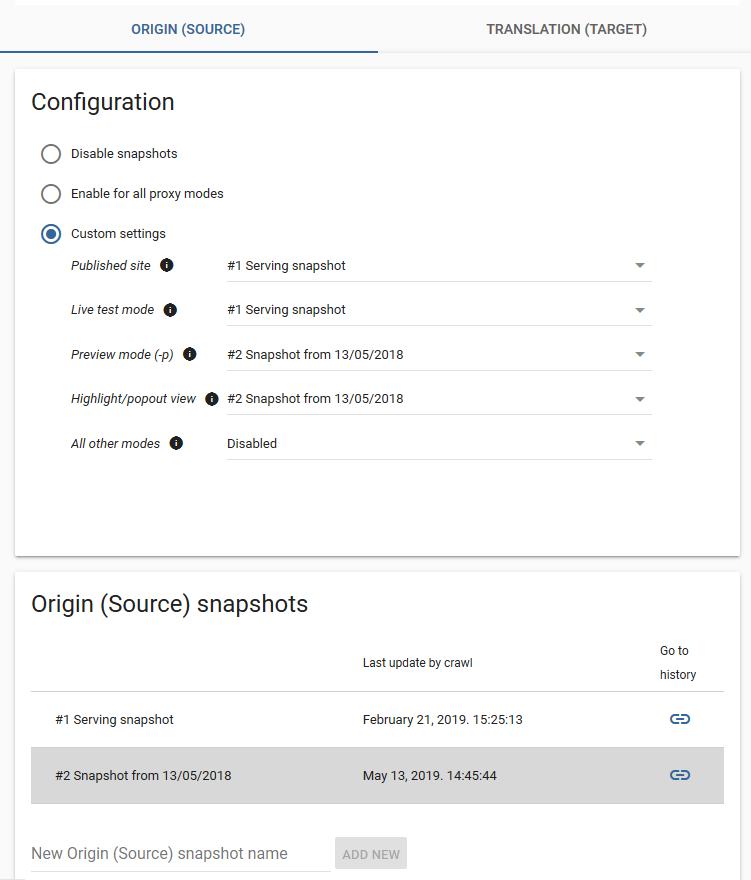Click the Preview mode (-p) label

(x=122, y=355)
